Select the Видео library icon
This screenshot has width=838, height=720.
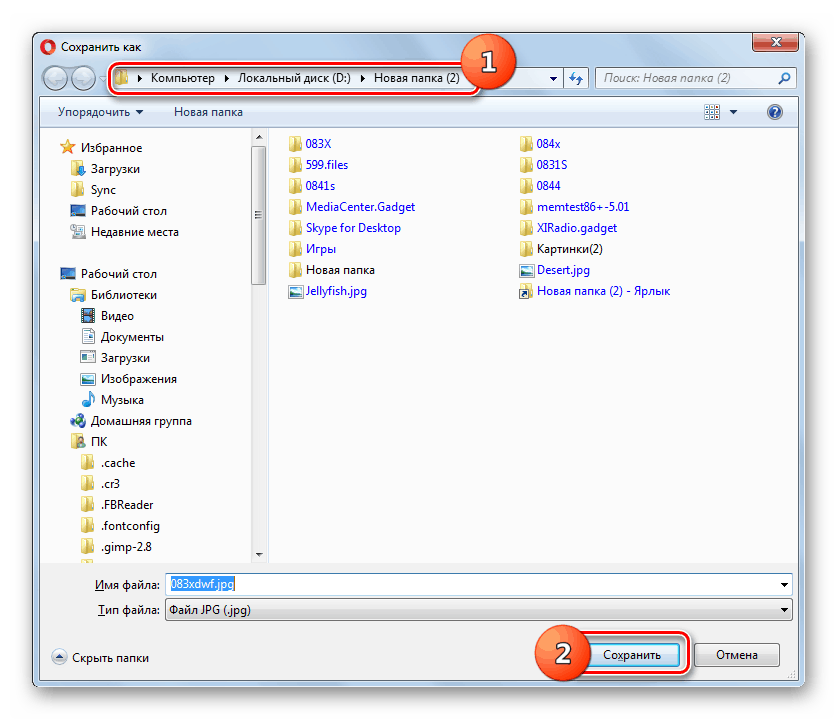click(88, 315)
